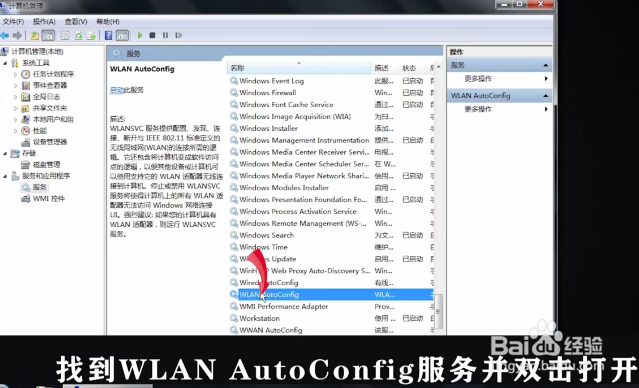The image size is (639, 388).
Task: Select the Windows Search service row
Action: pos(330,235)
